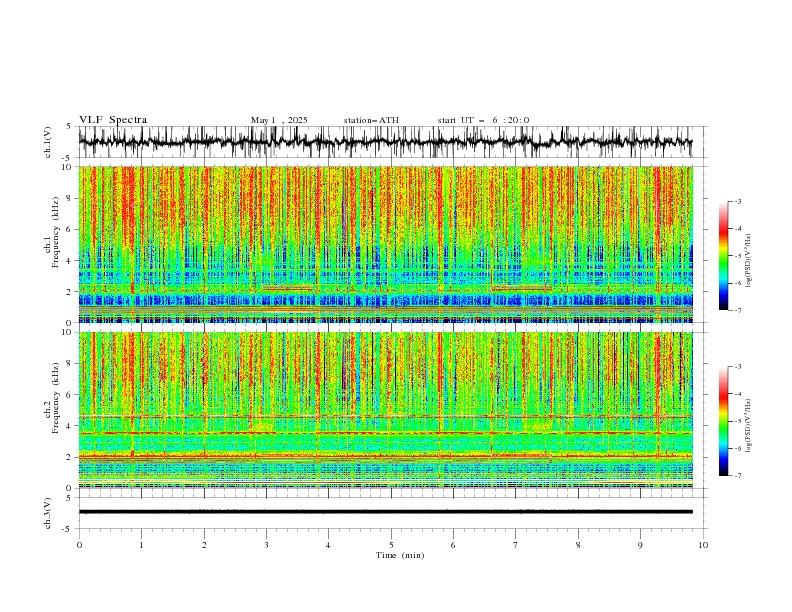
Task: Click the "-5" label on ch.1 color bar
Action: (737, 256)
